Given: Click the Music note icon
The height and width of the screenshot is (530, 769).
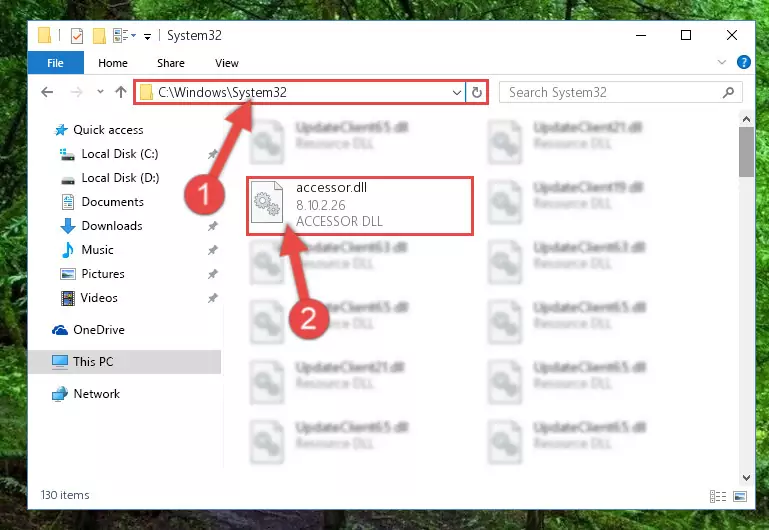Looking at the screenshot, I should click(68, 250).
